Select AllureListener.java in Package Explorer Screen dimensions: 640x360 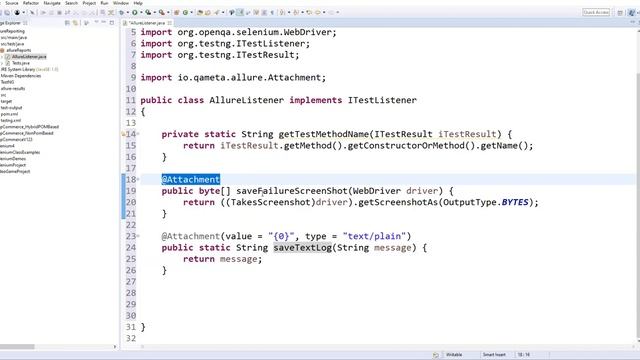point(29,57)
